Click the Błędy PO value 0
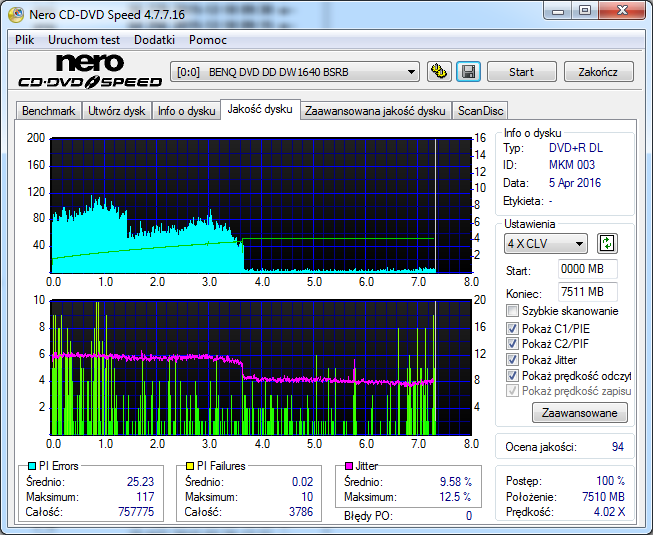The width and height of the screenshot is (653, 535). (x=469, y=516)
